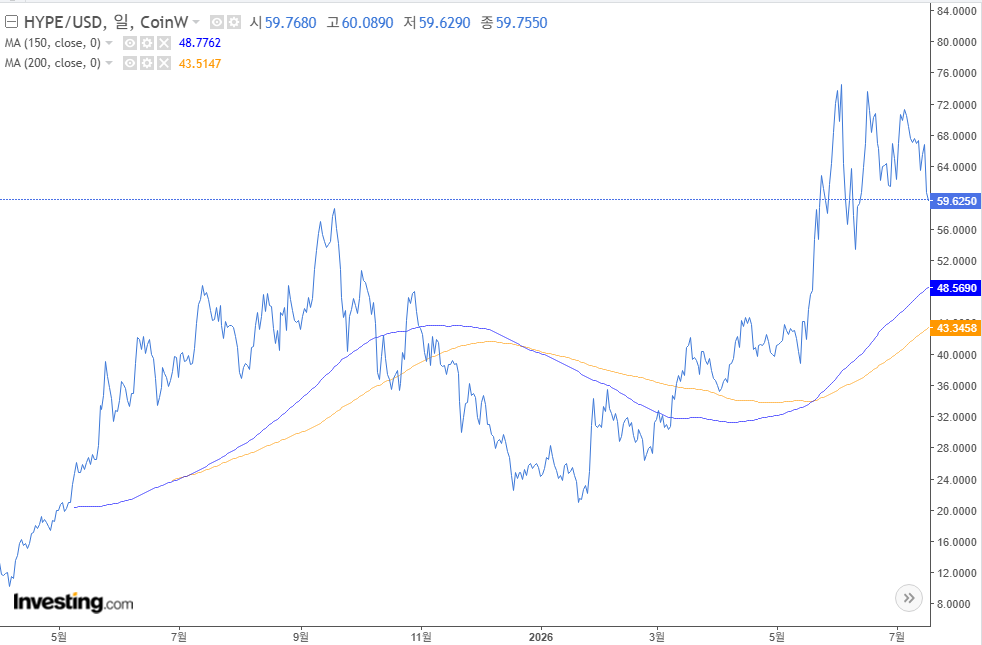Click the 9월 label on time axis
This screenshot has width=982, height=645.
301,637
